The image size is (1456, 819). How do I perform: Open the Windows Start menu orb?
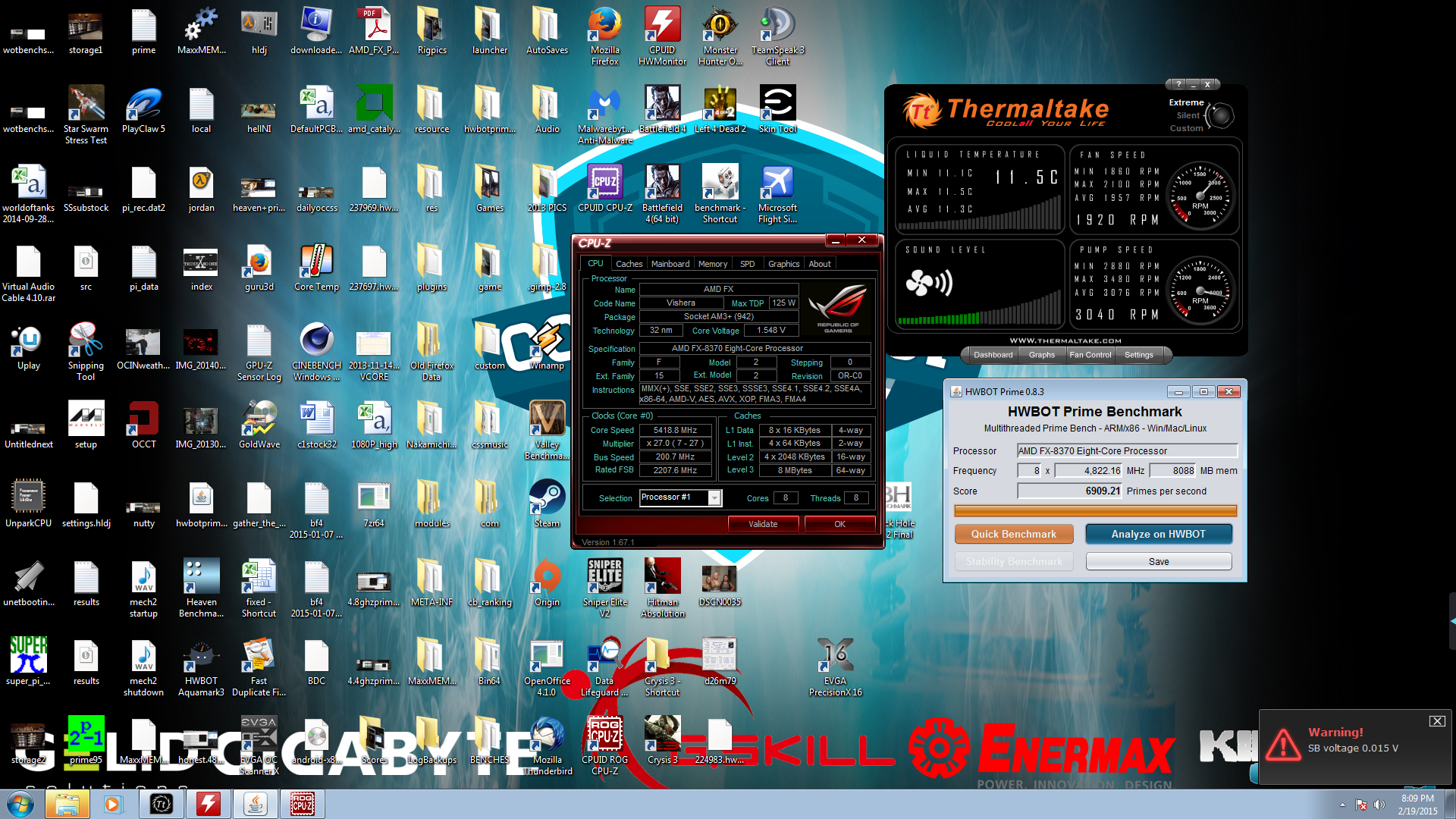click(20, 804)
